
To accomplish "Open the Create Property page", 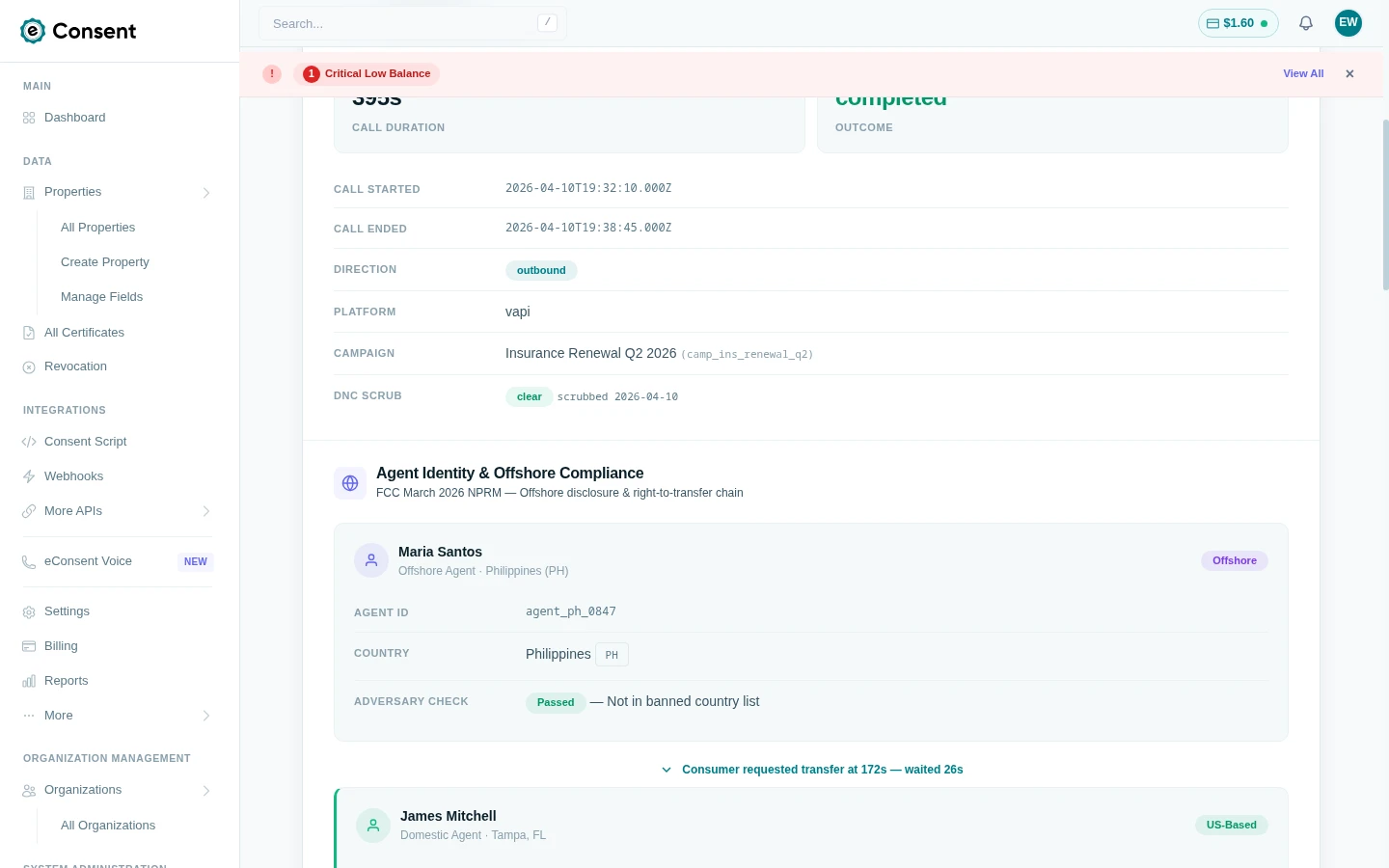I will (x=104, y=261).
